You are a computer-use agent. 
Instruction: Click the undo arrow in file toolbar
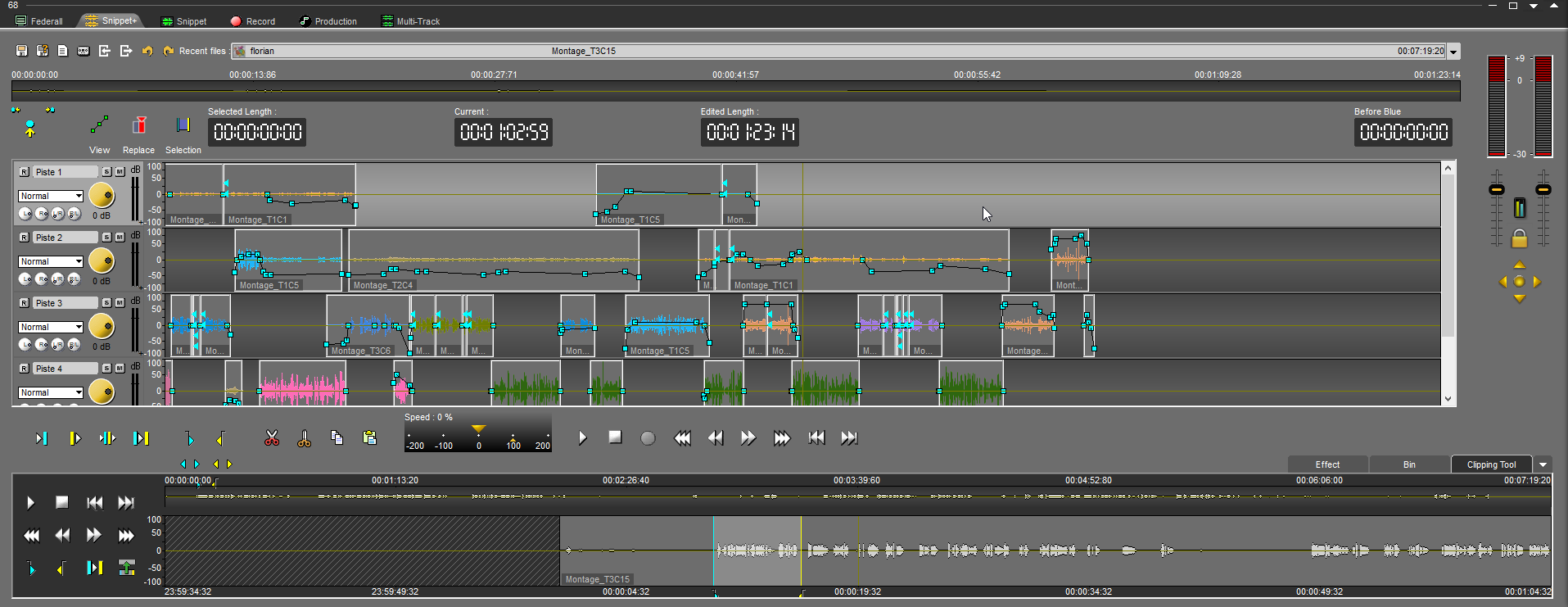tap(147, 51)
